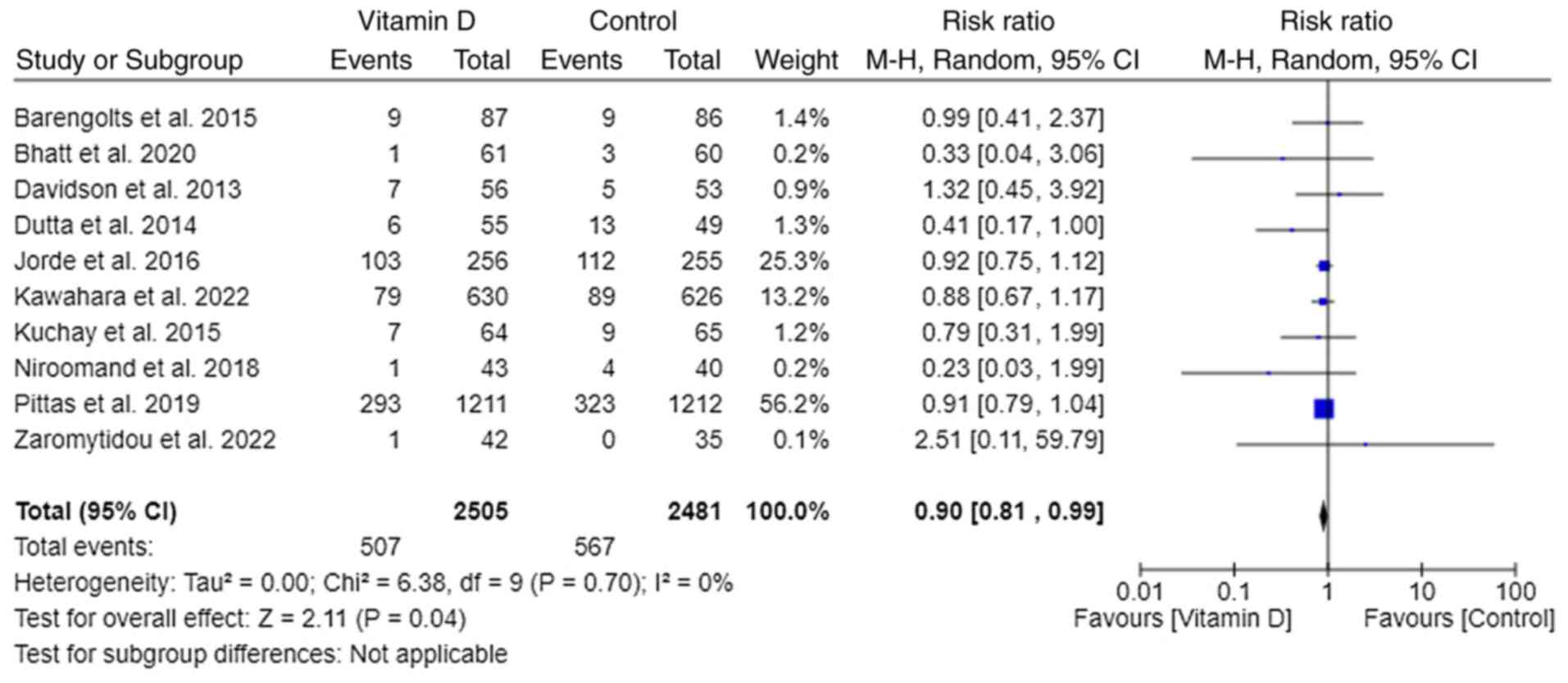
Task: Click the Barengolts et al. 2015 study name
Action: (135, 118)
